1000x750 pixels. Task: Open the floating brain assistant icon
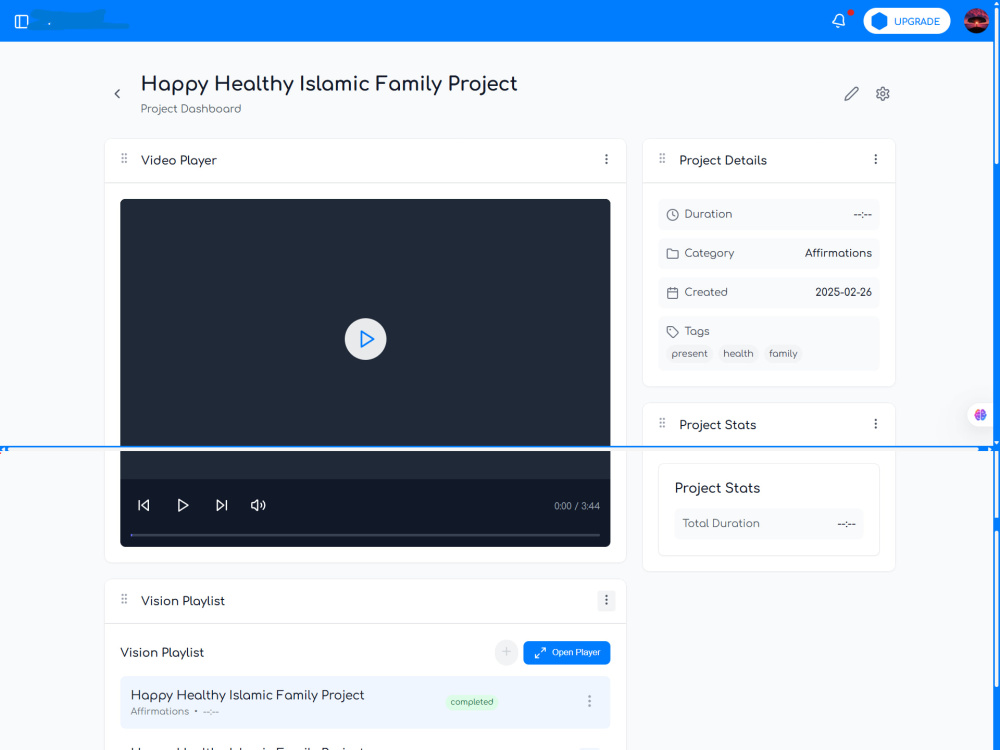[x=980, y=415]
